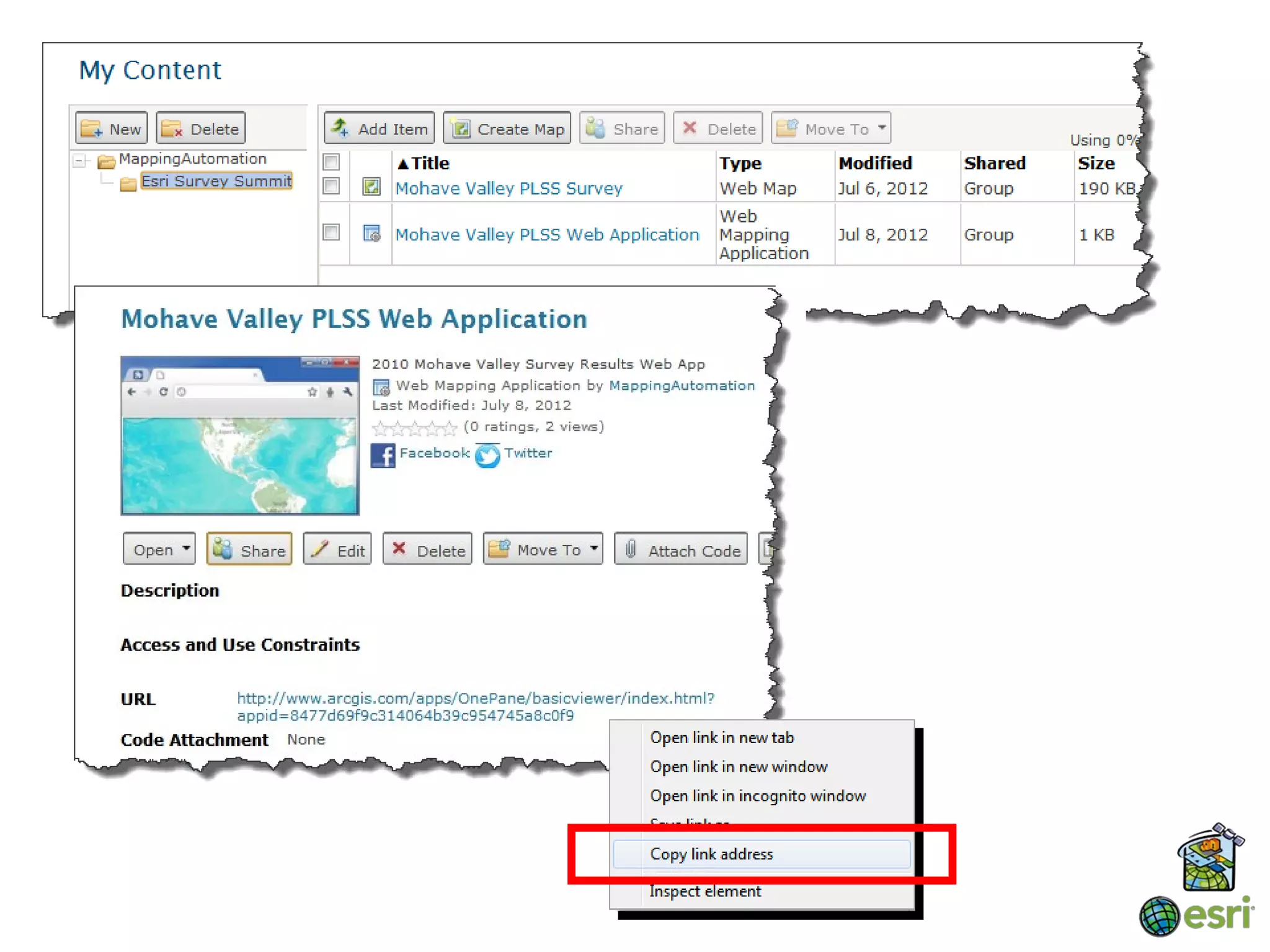Select Open link in new tab
Image resolution: width=1270 pixels, height=952 pixels.
click(722, 738)
